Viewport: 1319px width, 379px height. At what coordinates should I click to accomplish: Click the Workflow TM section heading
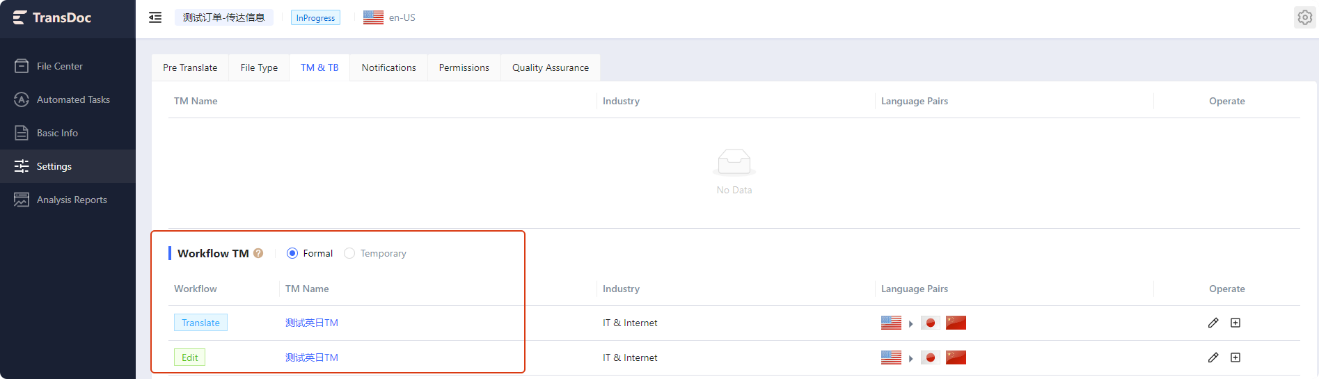(x=213, y=254)
